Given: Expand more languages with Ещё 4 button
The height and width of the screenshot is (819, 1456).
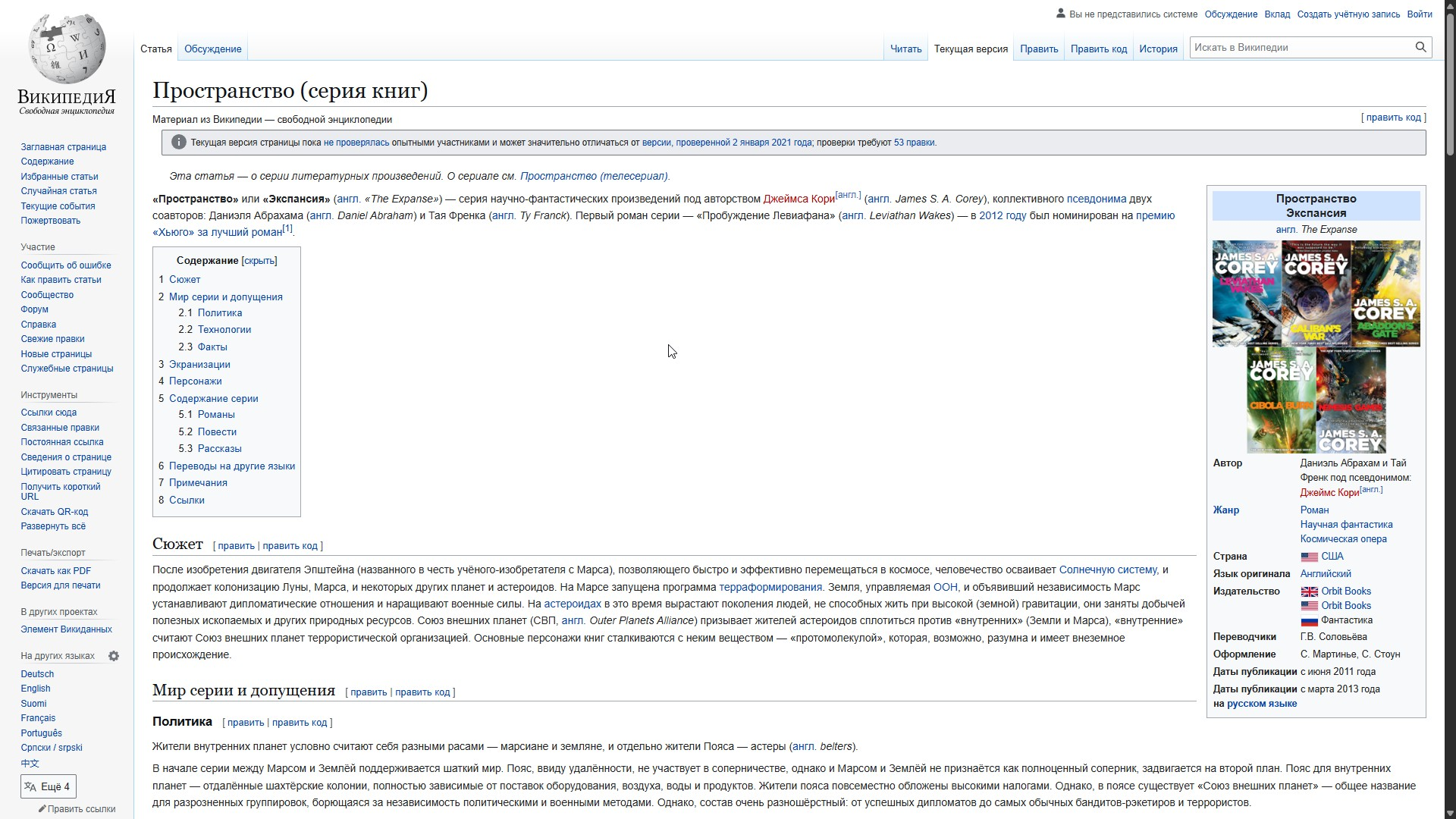Looking at the screenshot, I should [x=49, y=786].
